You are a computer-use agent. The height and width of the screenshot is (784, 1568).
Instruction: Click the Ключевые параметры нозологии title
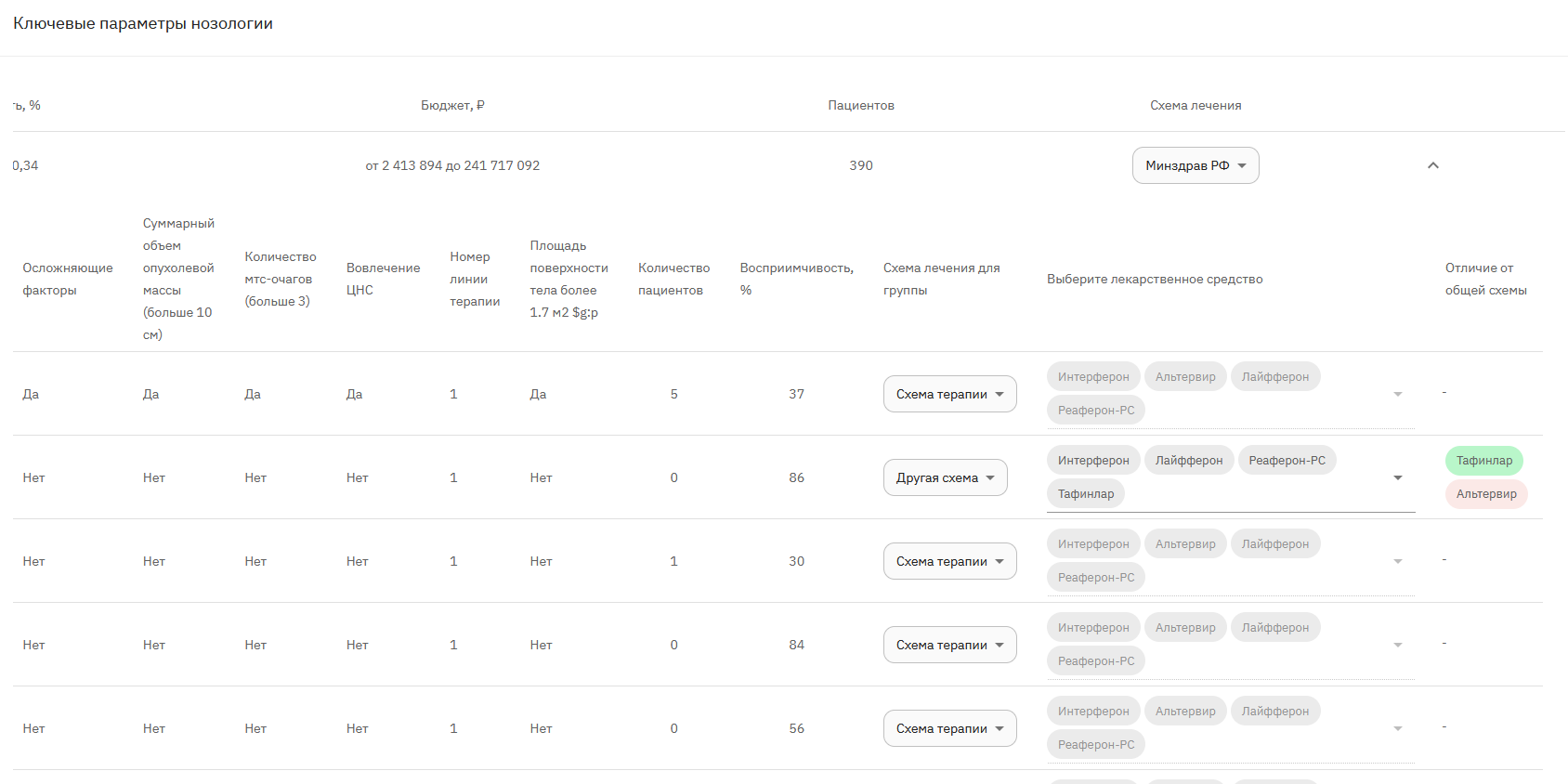[143, 23]
